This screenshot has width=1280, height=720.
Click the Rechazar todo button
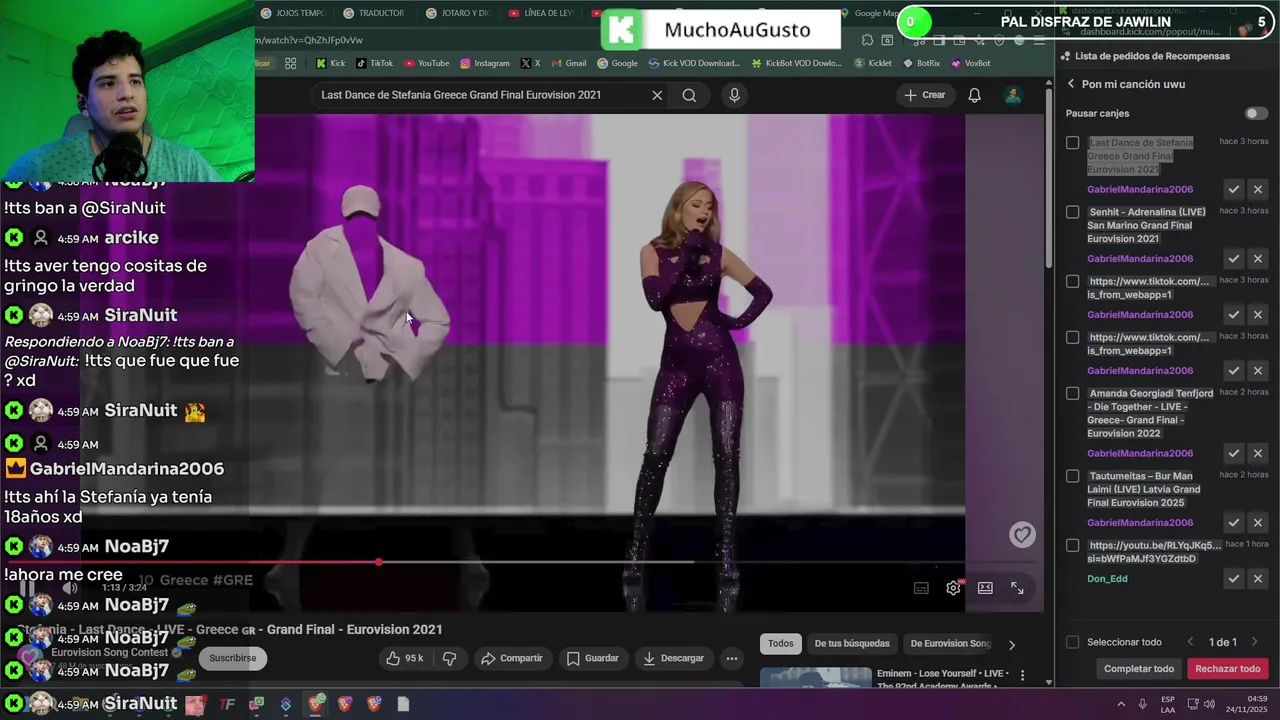click(x=1227, y=669)
